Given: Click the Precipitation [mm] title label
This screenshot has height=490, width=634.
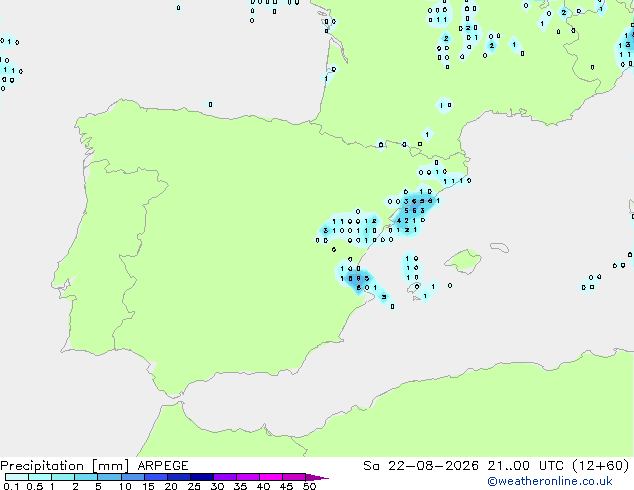Looking at the screenshot, I should 65,466.
